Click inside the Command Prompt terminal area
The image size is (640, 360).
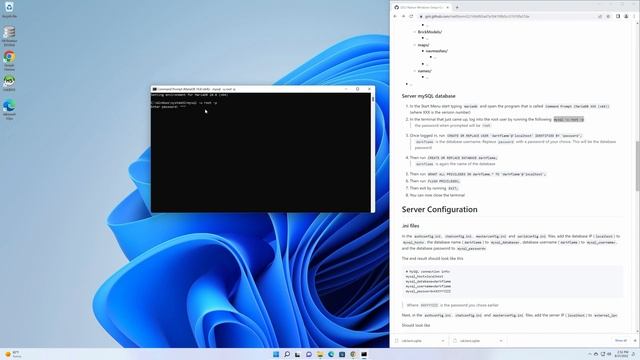260,152
